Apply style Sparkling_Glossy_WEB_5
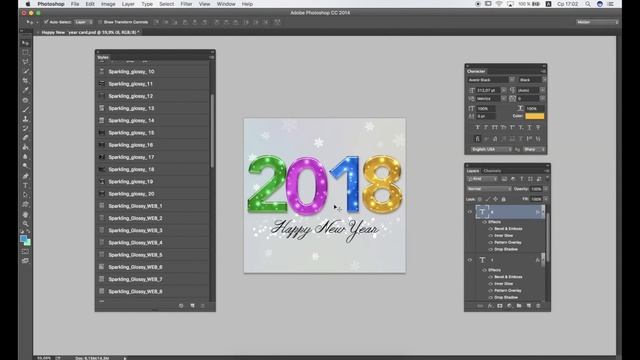Image resolution: width=640 pixels, height=360 pixels. tap(153, 255)
